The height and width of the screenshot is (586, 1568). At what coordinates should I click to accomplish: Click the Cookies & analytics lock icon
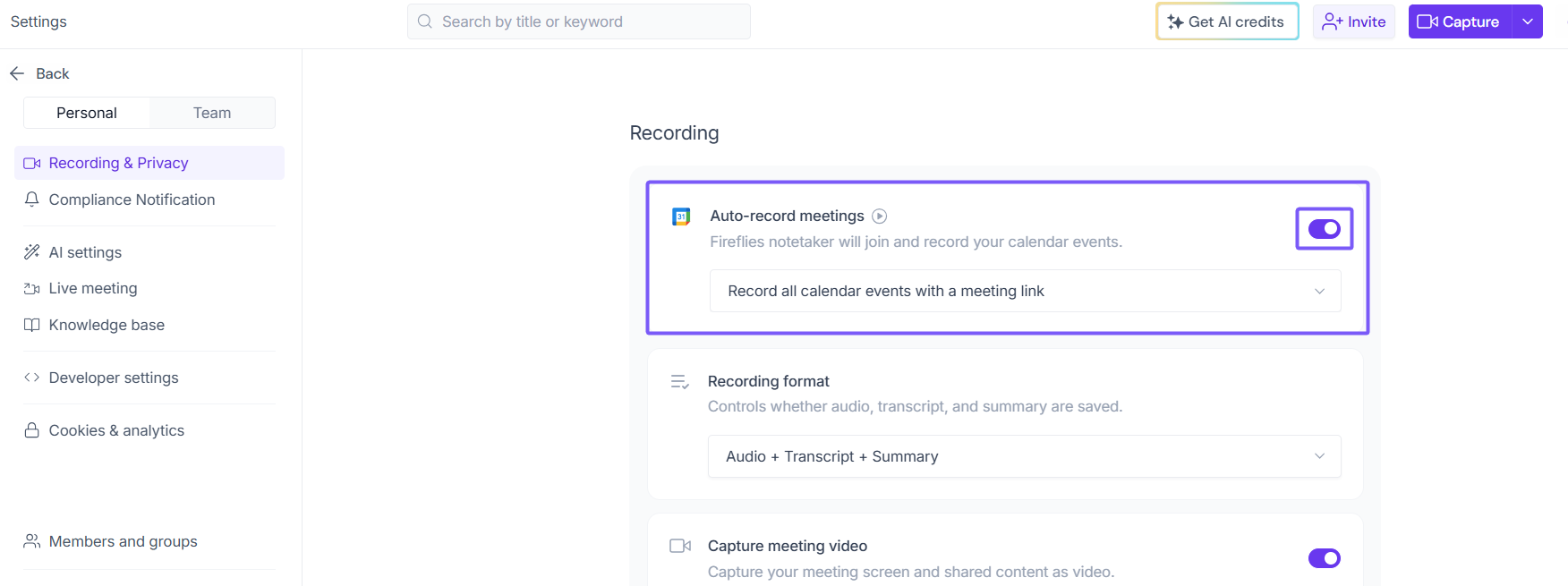[x=32, y=430]
